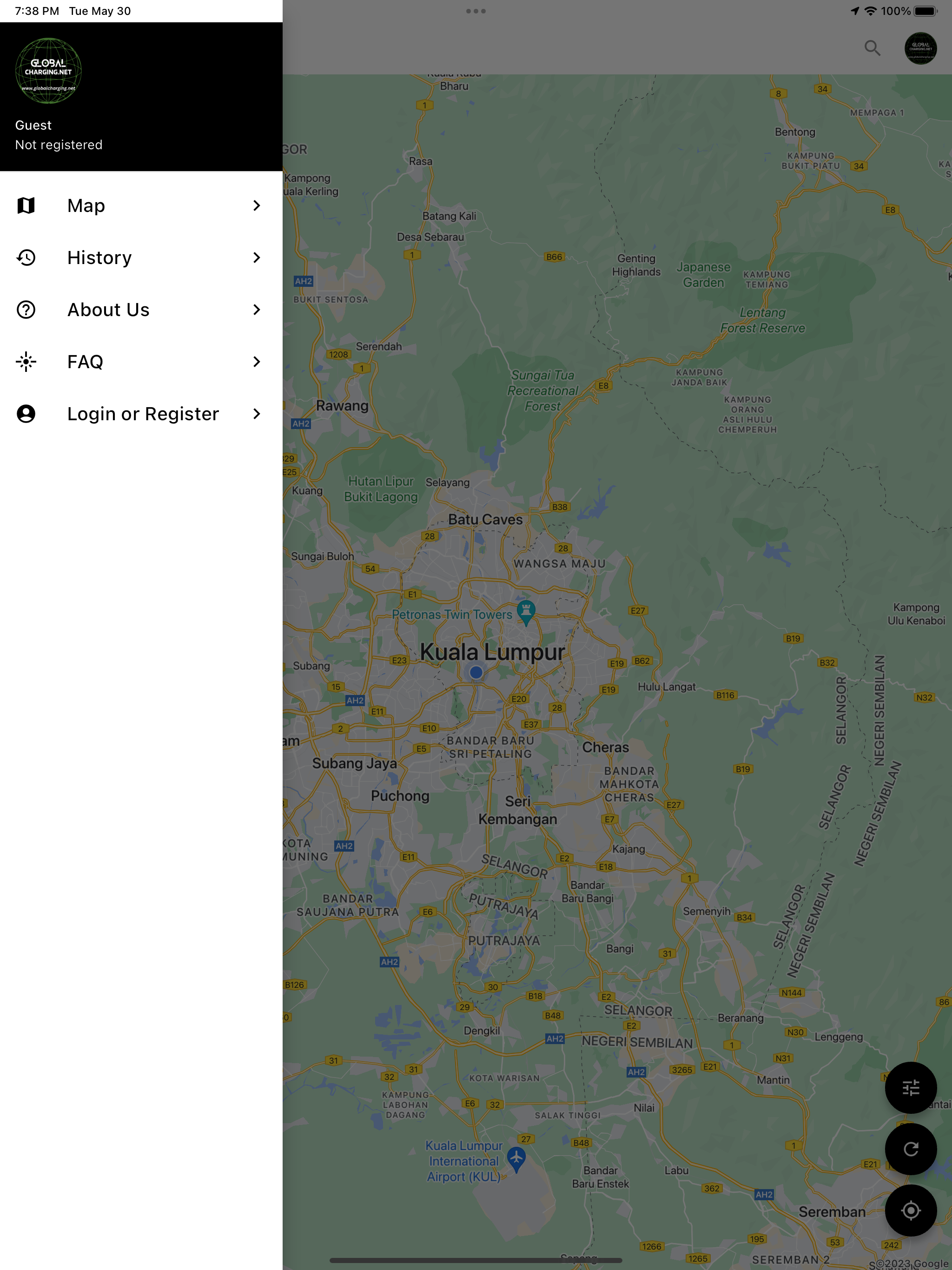Expand the chevron next to FAQ

point(257,362)
